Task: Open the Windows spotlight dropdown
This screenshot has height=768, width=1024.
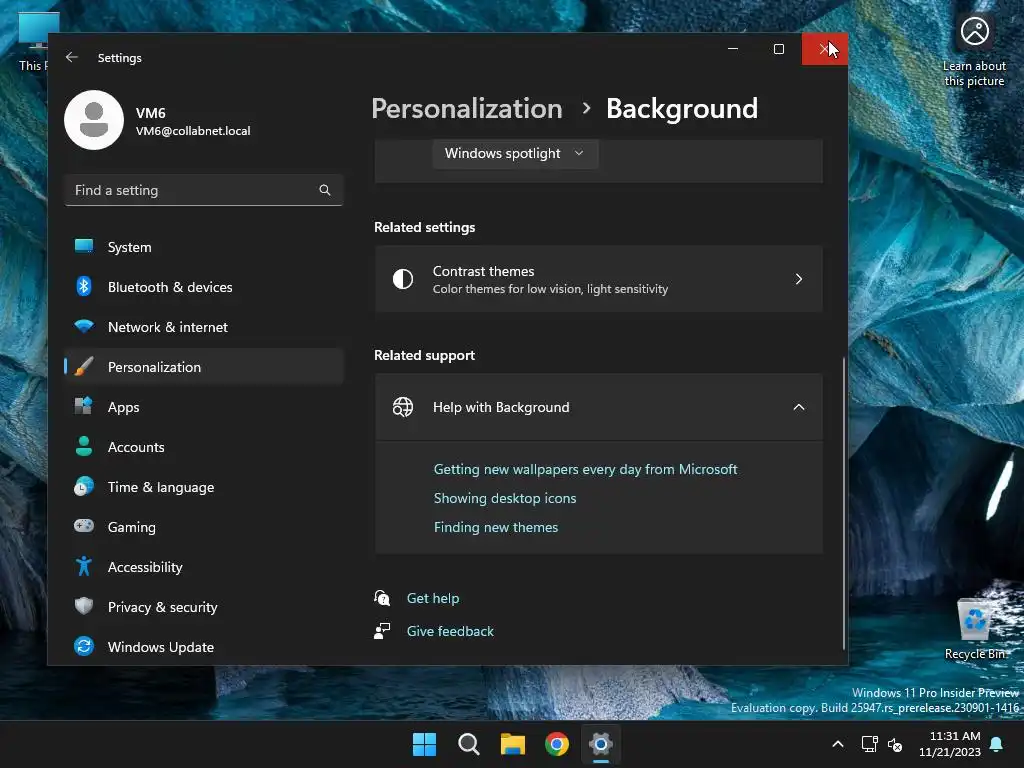Action: point(515,153)
